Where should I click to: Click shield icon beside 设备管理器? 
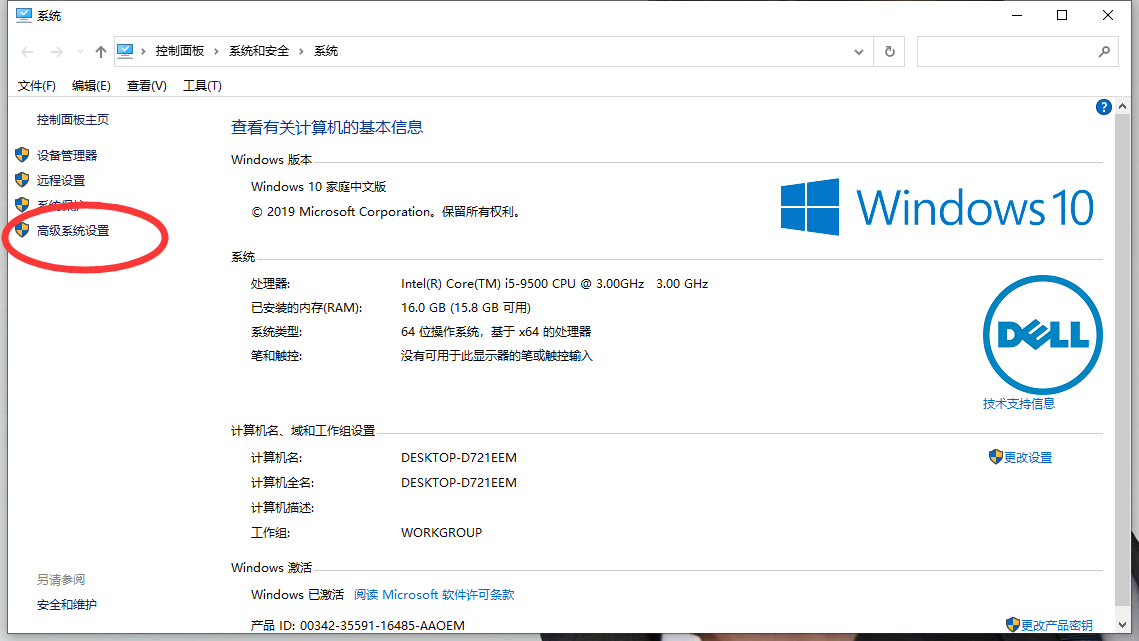click(x=22, y=155)
